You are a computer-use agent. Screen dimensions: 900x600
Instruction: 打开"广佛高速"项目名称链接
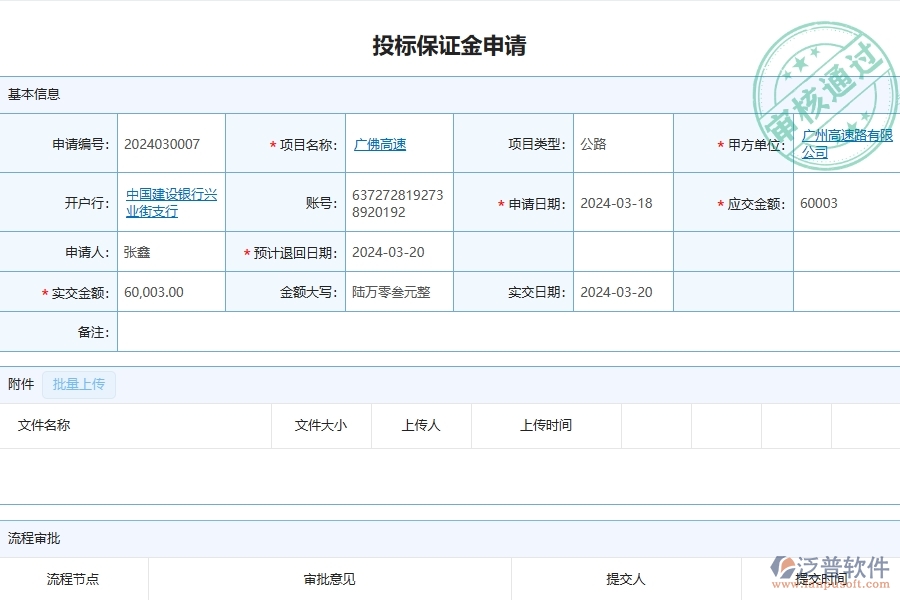point(379,143)
